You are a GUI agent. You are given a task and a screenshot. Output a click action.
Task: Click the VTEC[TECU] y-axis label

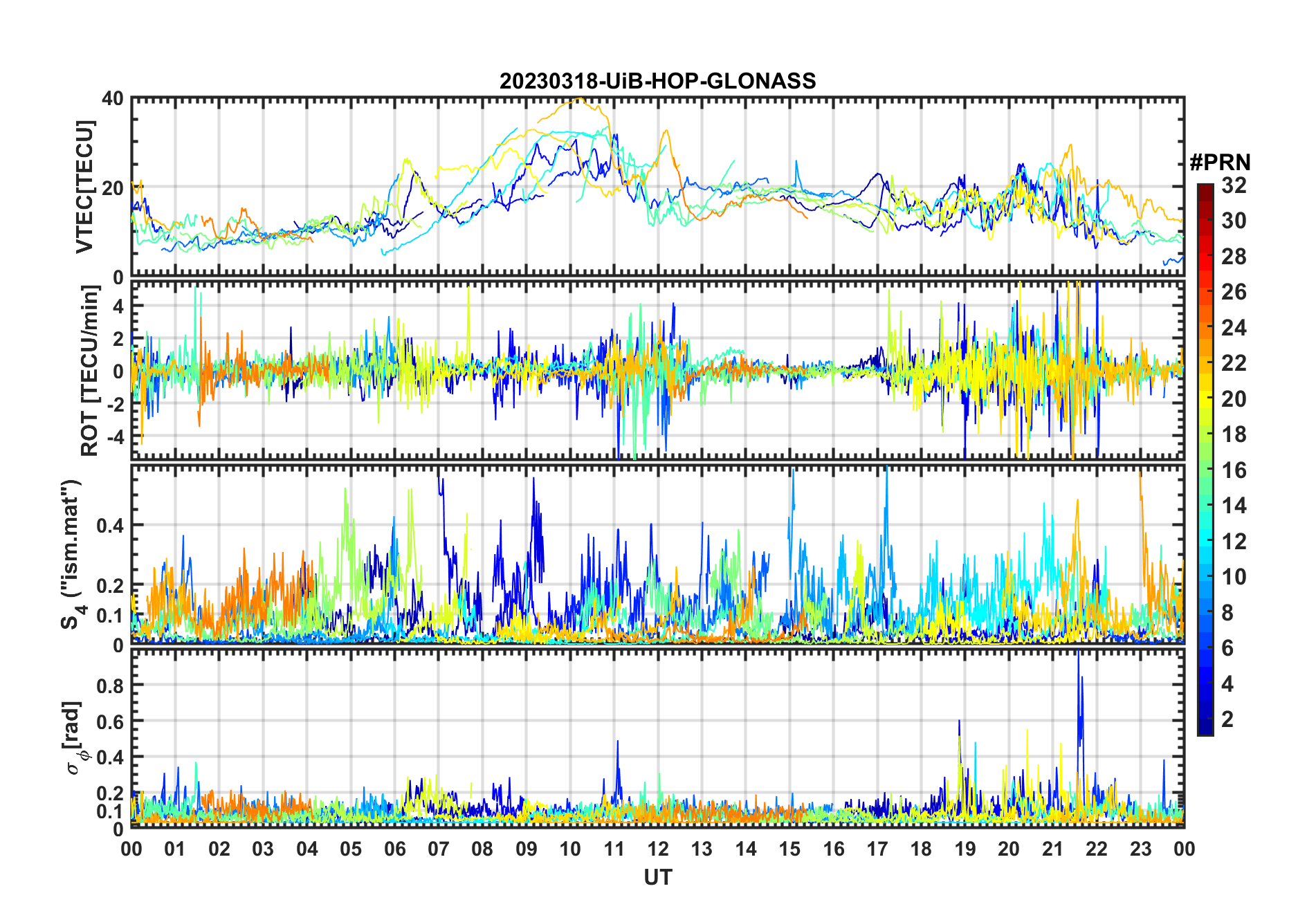pos(84,187)
